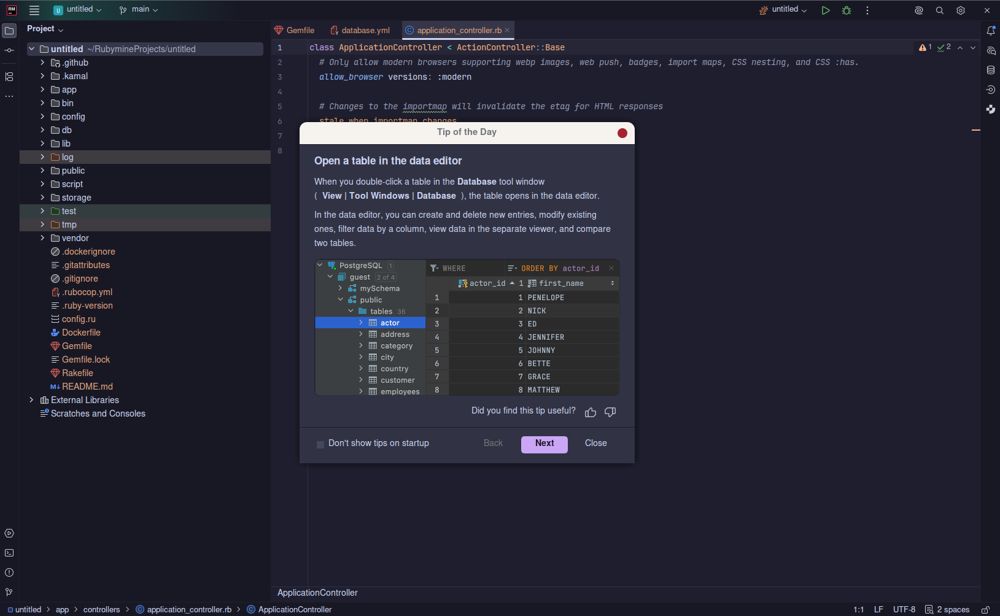1000x616 pixels.
Task: Like this tip with thumbs up
Action: (x=591, y=412)
